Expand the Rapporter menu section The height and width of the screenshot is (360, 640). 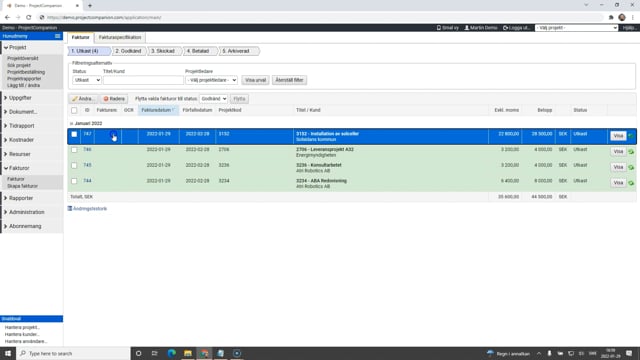(x=21, y=198)
